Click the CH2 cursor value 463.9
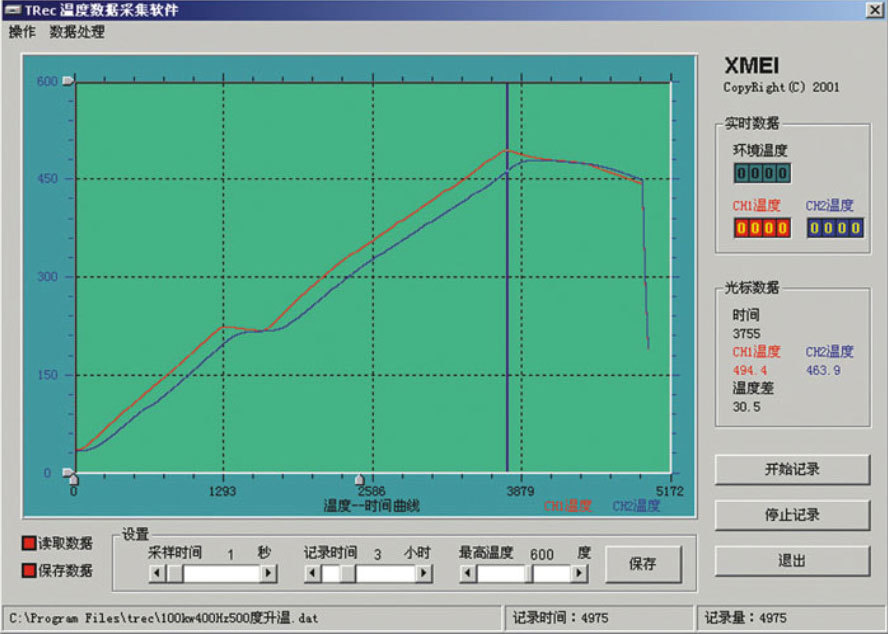Viewport: 888px width, 634px height. coord(823,370)
